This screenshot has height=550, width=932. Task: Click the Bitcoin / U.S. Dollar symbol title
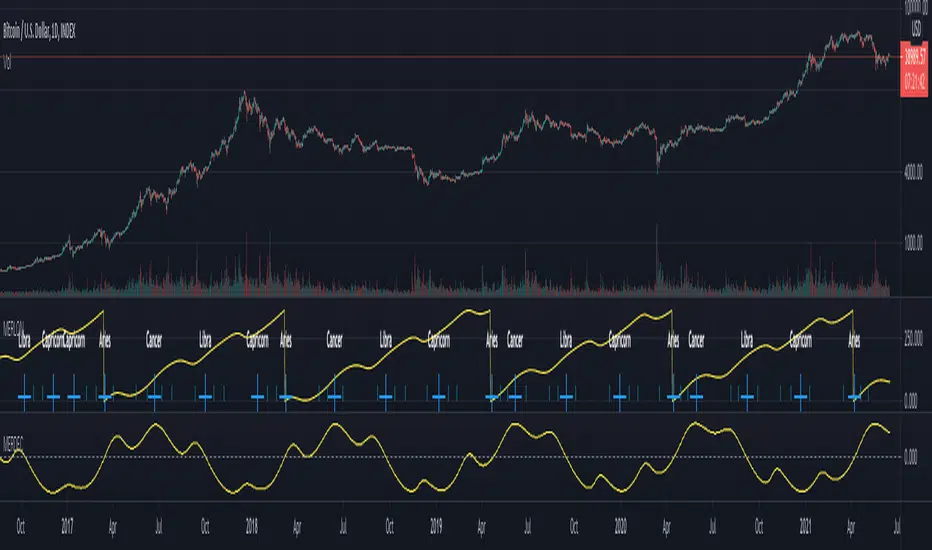pos(39,32)
